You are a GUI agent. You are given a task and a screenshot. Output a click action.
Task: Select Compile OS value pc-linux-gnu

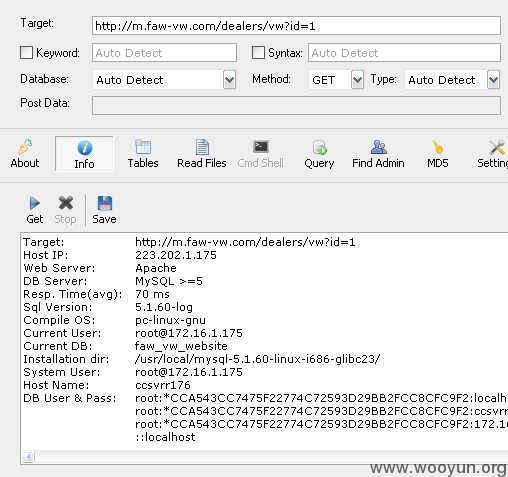(x=170, y=320)
